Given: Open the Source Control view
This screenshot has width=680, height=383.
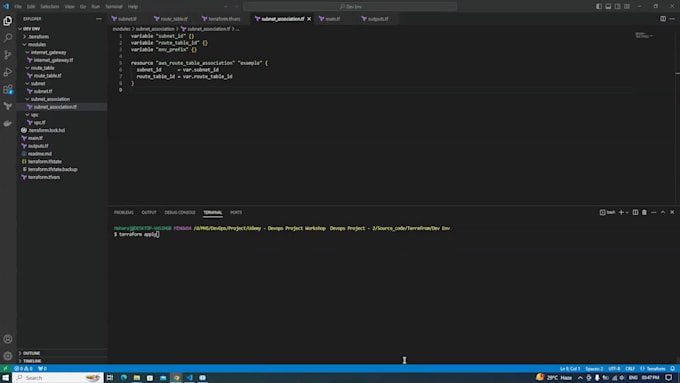Looking at the screenshot, I should [x=8, y=55].
